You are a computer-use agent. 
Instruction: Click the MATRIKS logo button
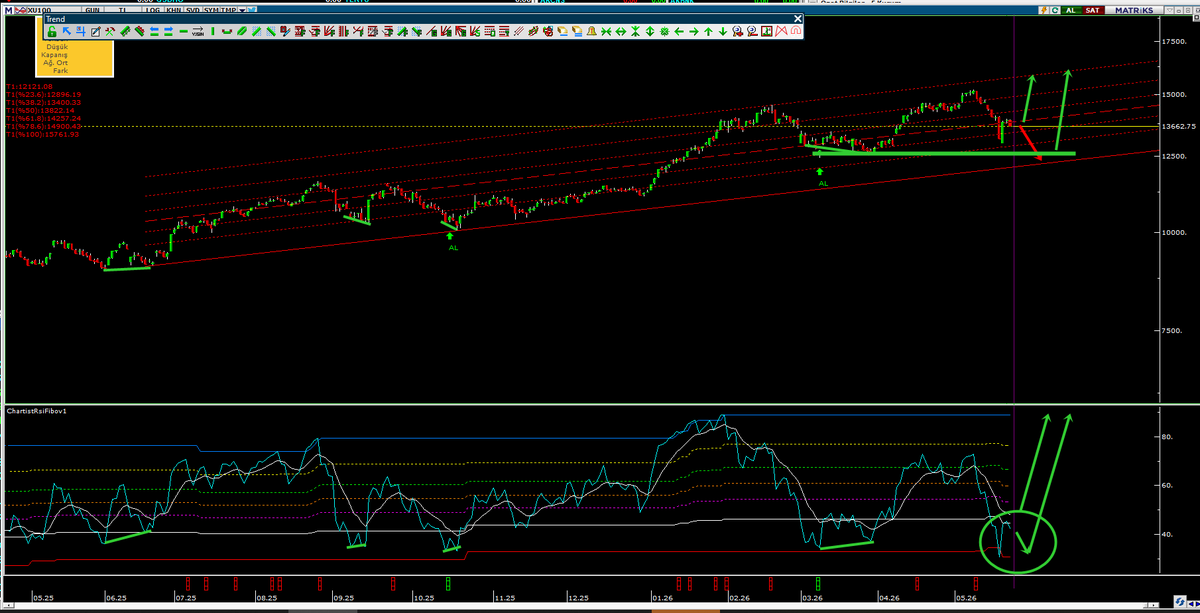(x=1134, y=10)
